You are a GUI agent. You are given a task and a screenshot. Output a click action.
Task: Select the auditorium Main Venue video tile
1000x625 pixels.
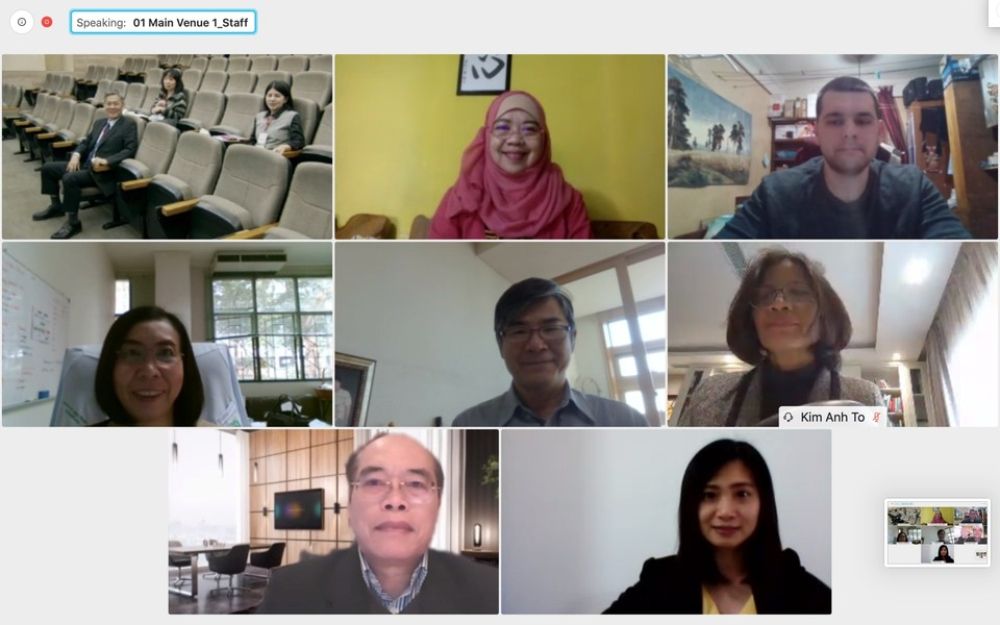(x=167, y=147)
